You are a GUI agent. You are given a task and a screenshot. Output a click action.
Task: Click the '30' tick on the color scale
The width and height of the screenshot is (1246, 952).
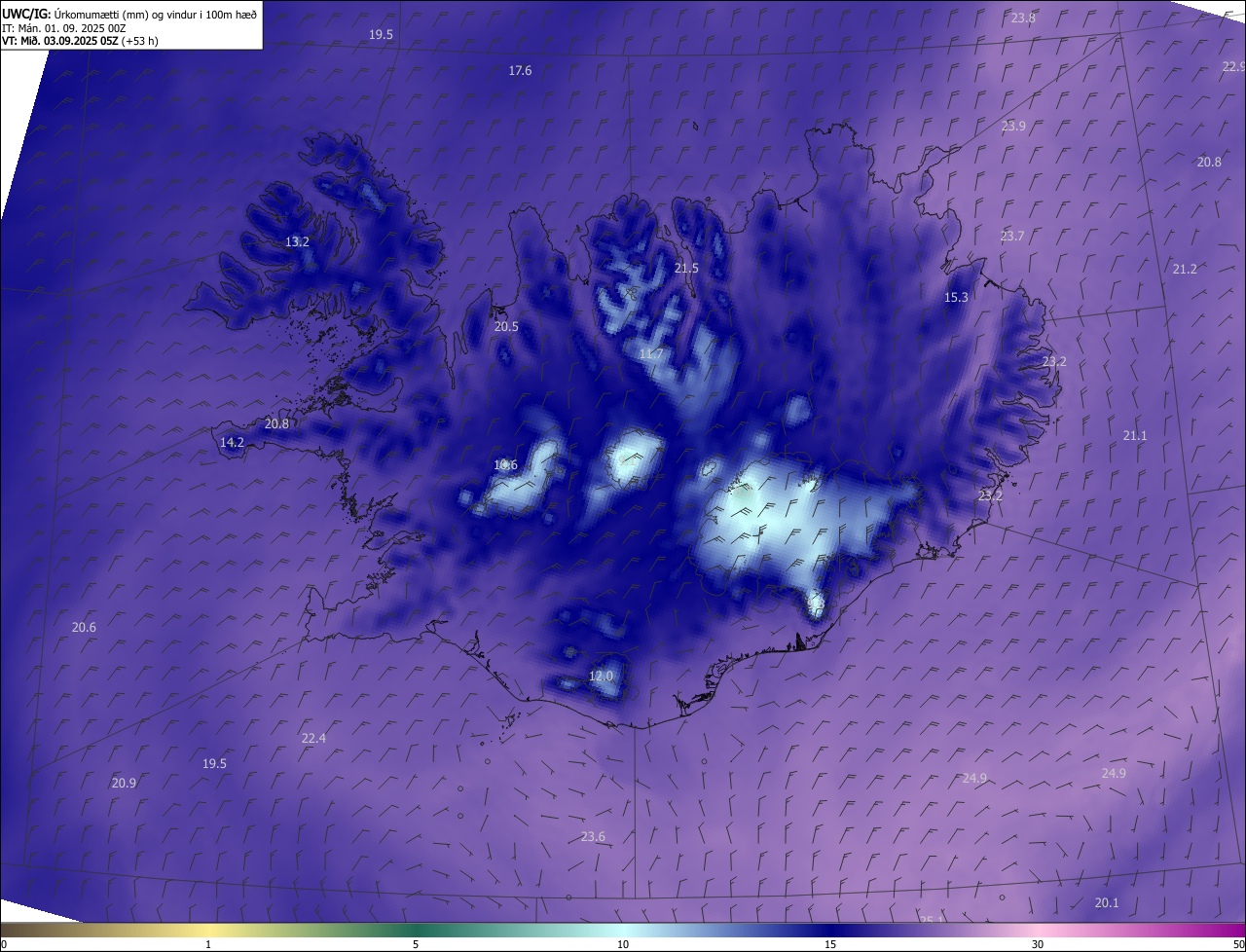pyautogui.click(x=1038, y=945)
